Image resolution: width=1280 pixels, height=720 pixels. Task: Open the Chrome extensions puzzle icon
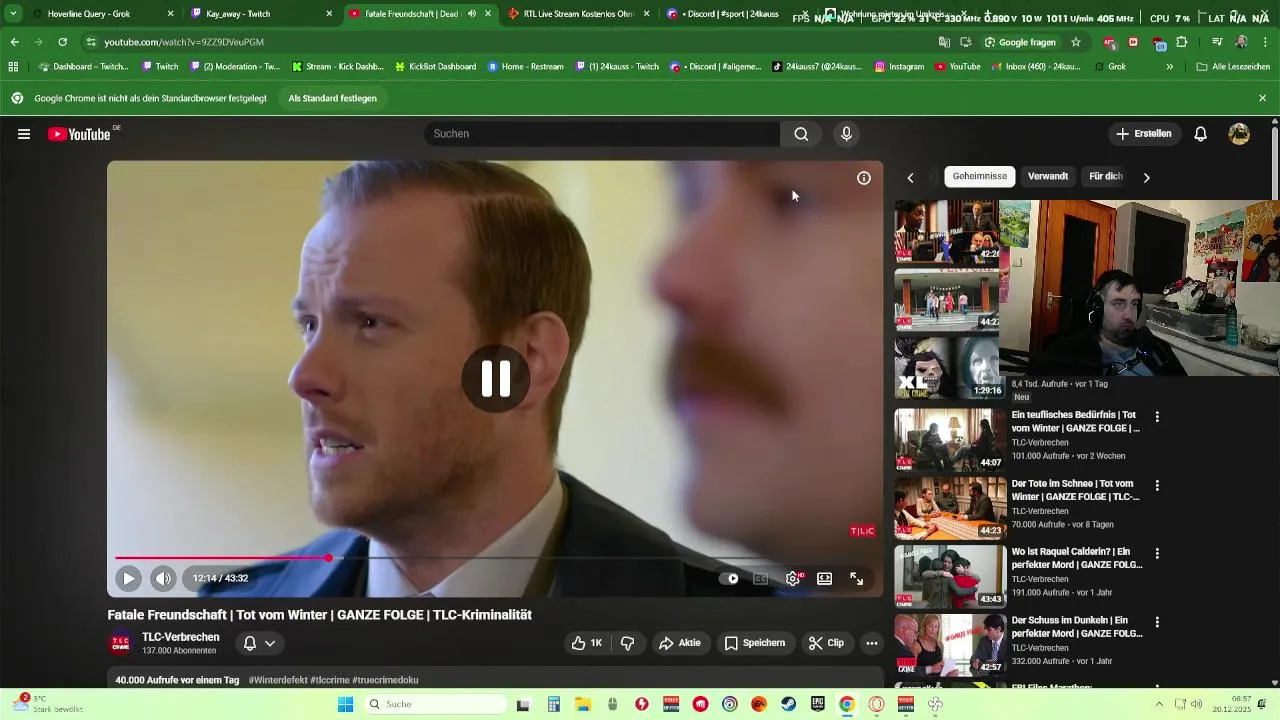(x=1182, y=42)
